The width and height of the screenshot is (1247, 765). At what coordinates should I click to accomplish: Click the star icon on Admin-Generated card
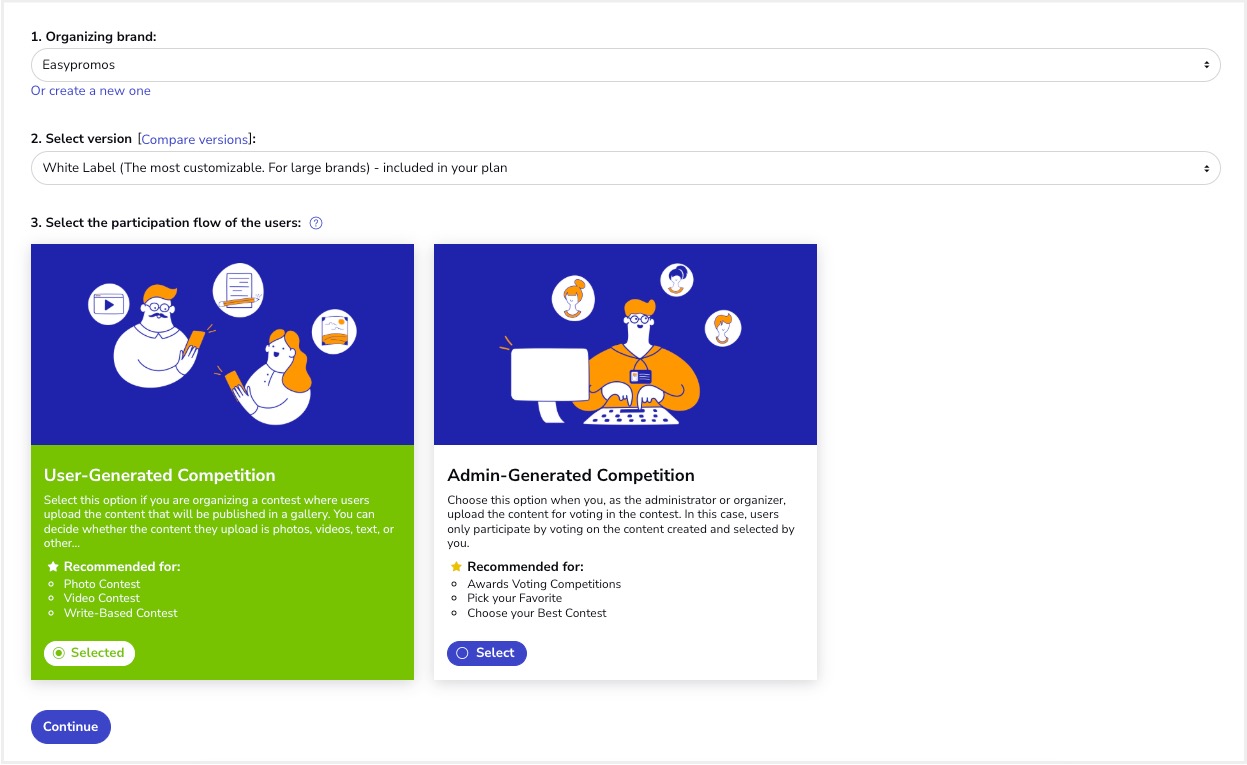[457, 567]
